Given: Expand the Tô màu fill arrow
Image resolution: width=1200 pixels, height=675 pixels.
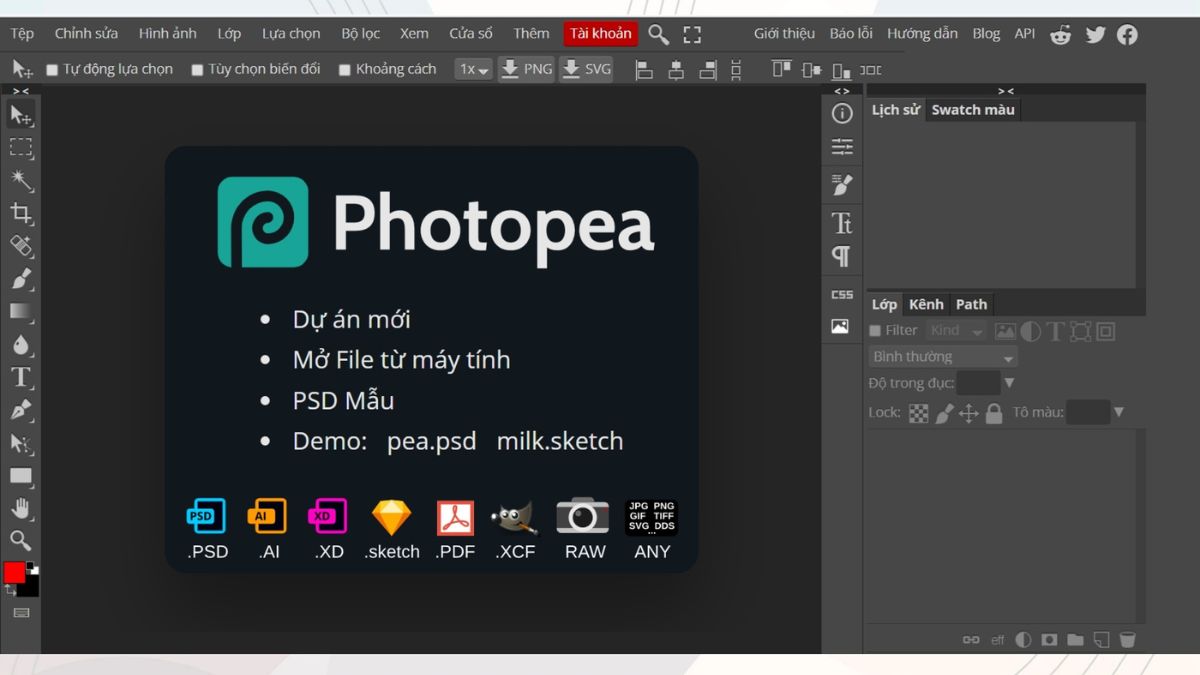Looking at the screenshot, I should [1118, 412].
